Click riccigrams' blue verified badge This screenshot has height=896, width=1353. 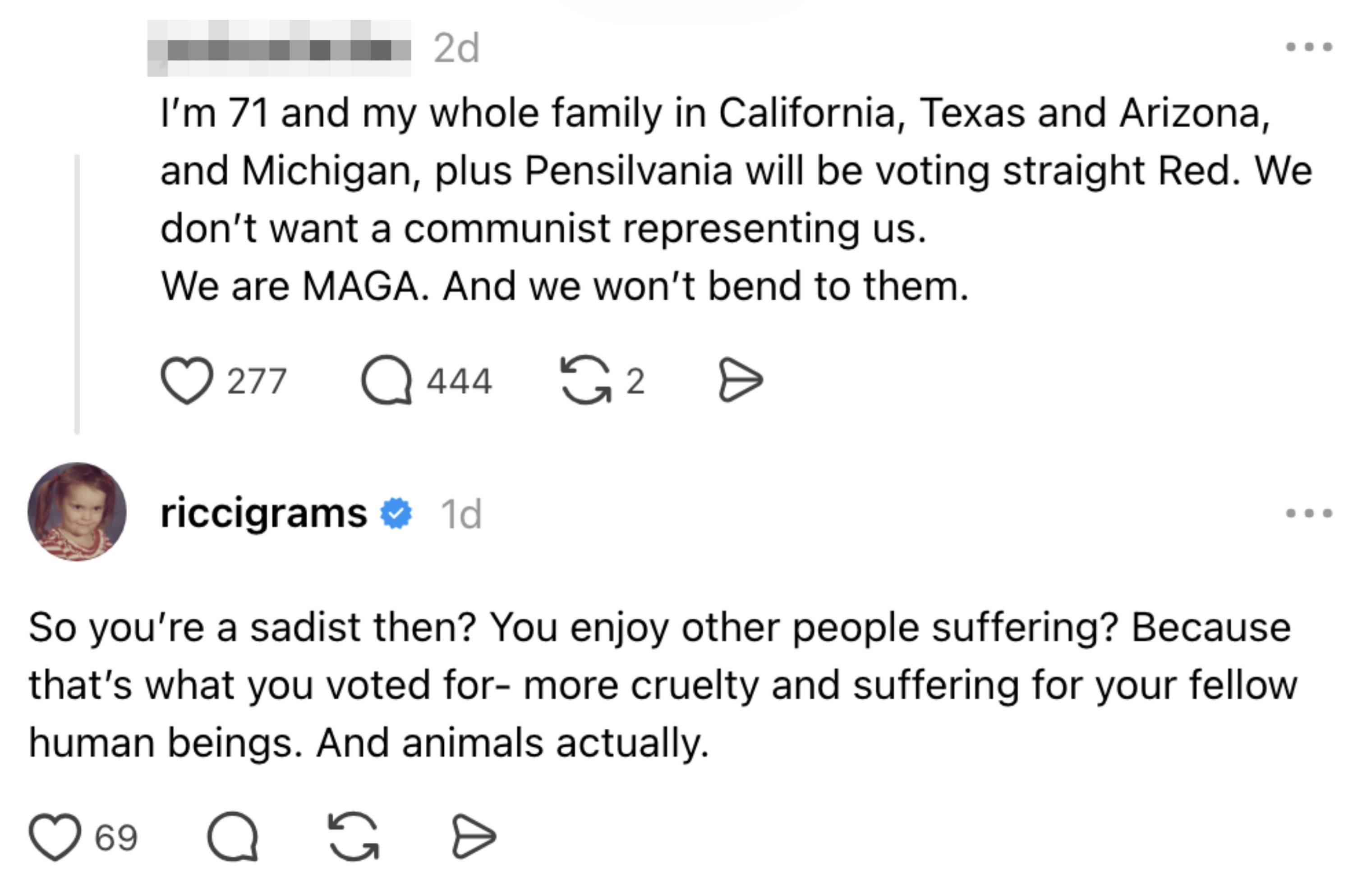point(396,513)
